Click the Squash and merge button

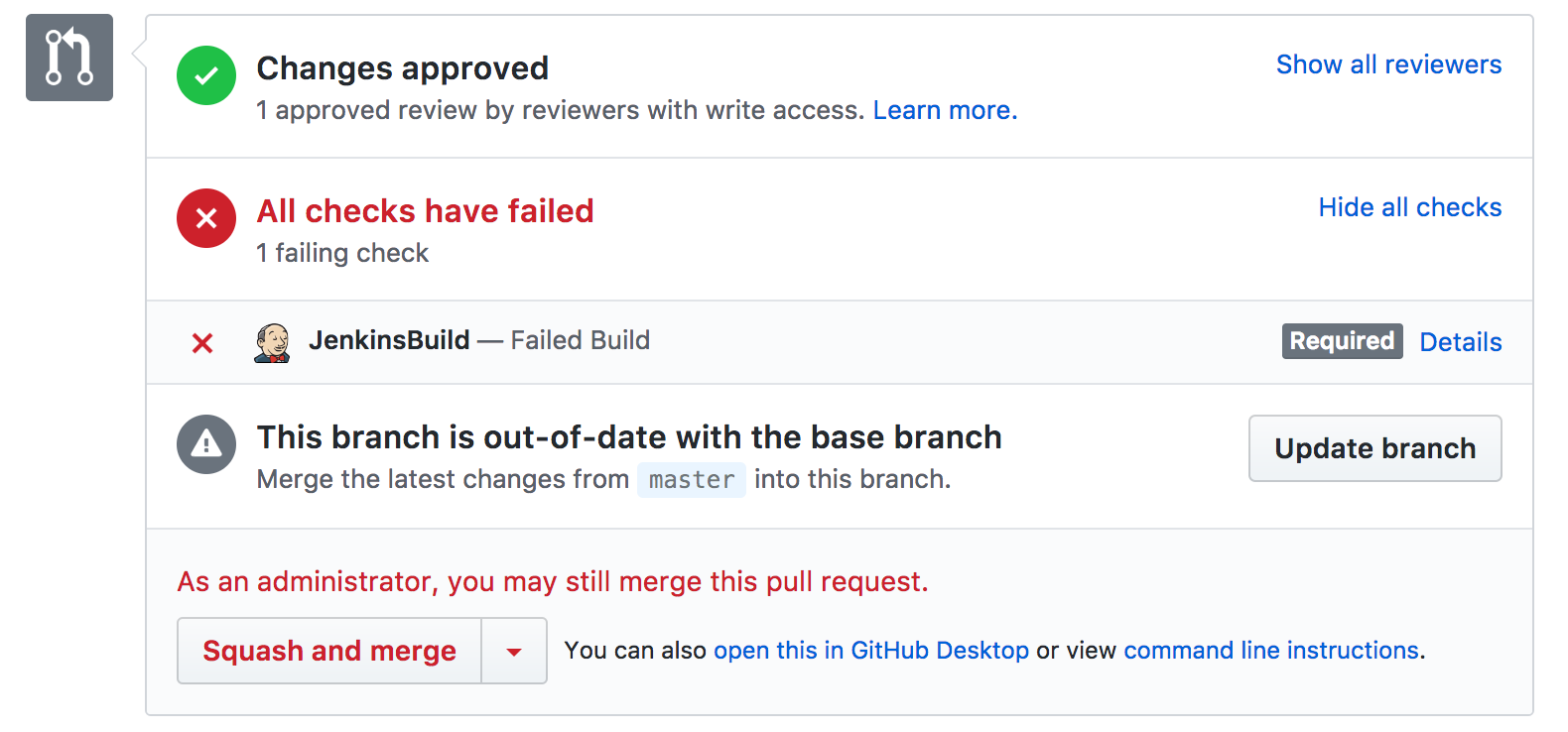point(329,651)
